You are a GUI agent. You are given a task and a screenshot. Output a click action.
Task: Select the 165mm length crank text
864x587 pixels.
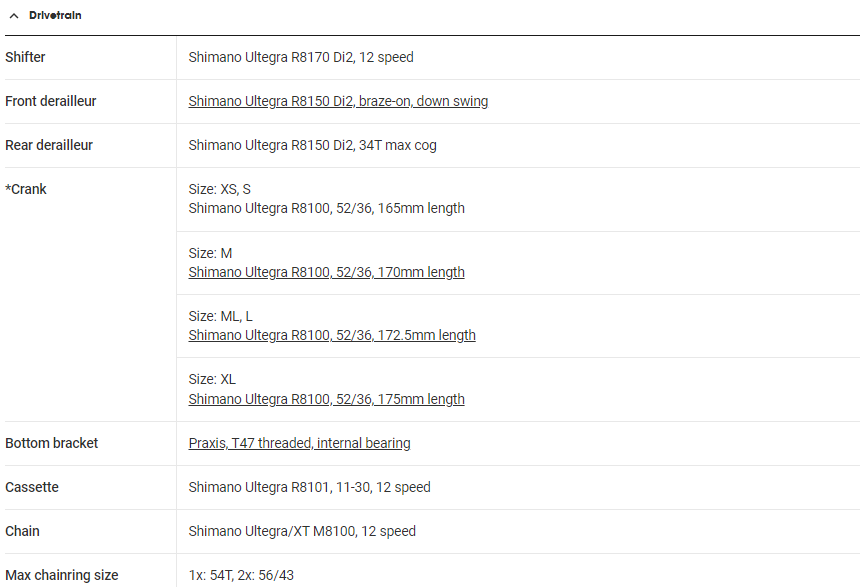[x=326, y=208]
